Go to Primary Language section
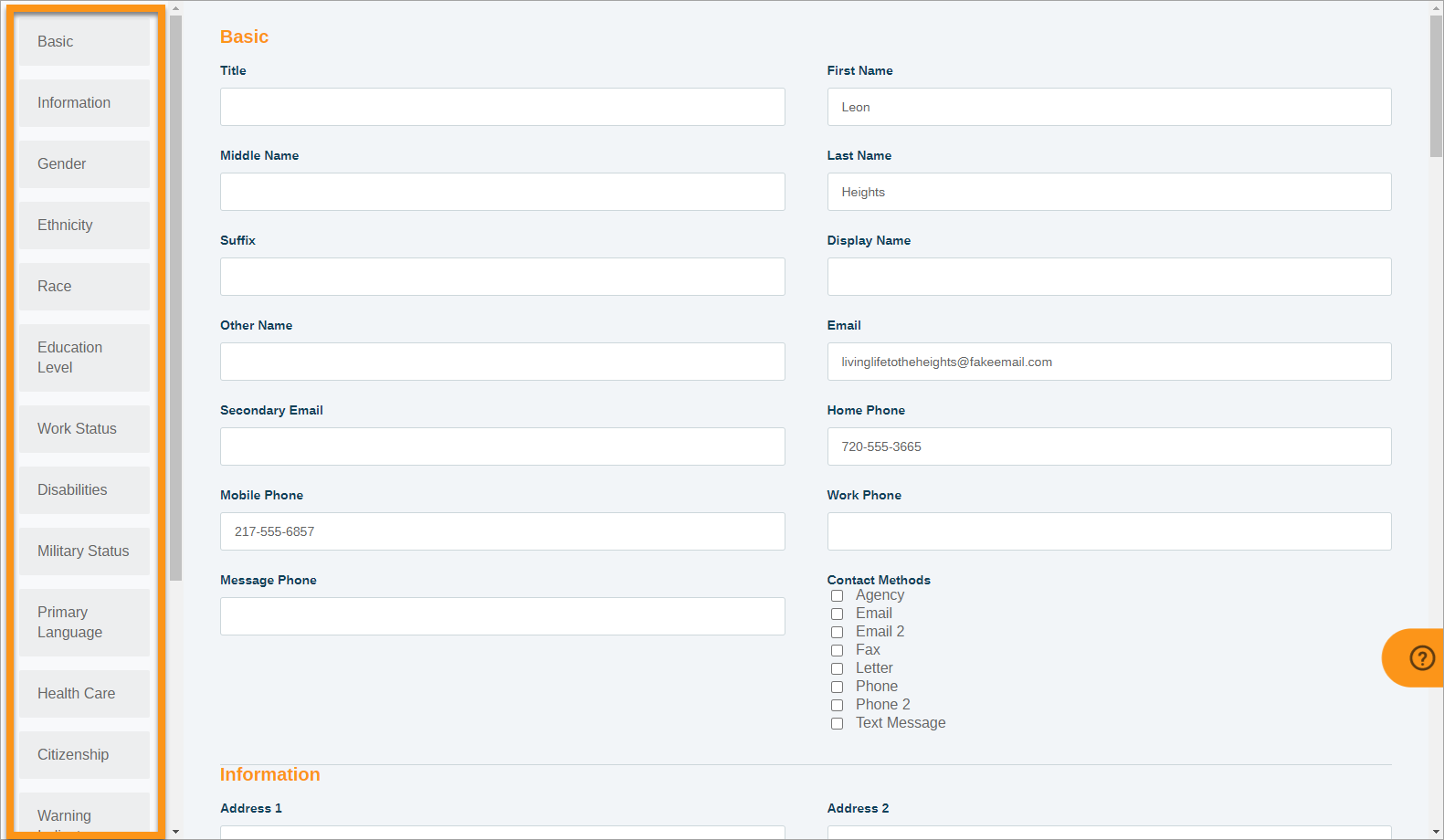Viewport: 1444px width, 840px height. 84,623
